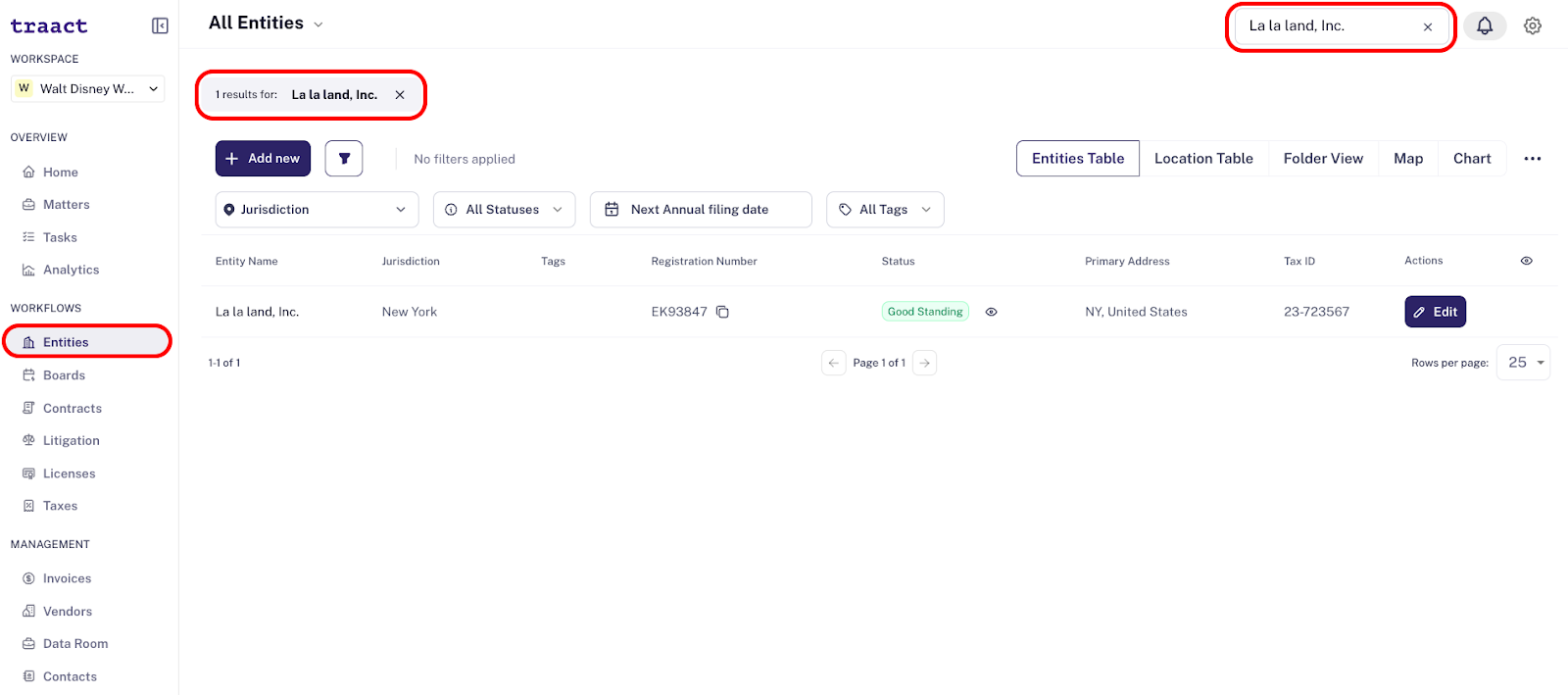
Task: Switch to the Chart tab
Action: (1472, 159)
